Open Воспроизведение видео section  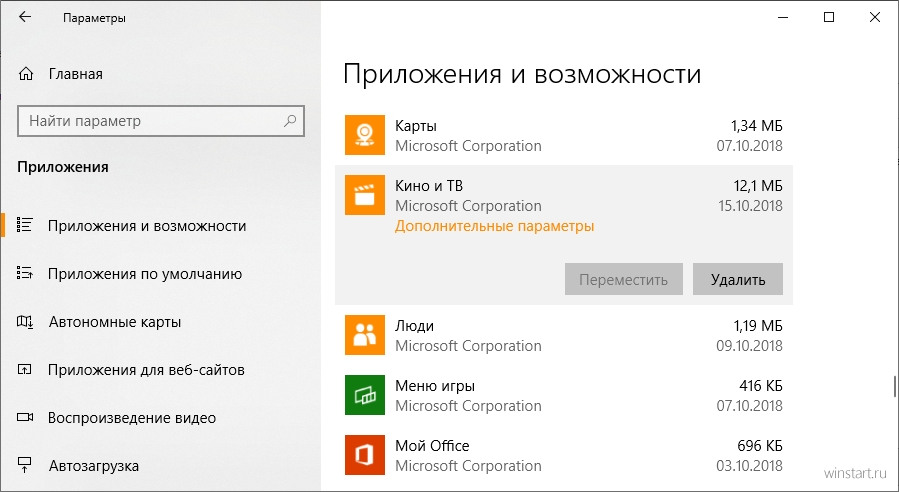click(x=132, y=418)
